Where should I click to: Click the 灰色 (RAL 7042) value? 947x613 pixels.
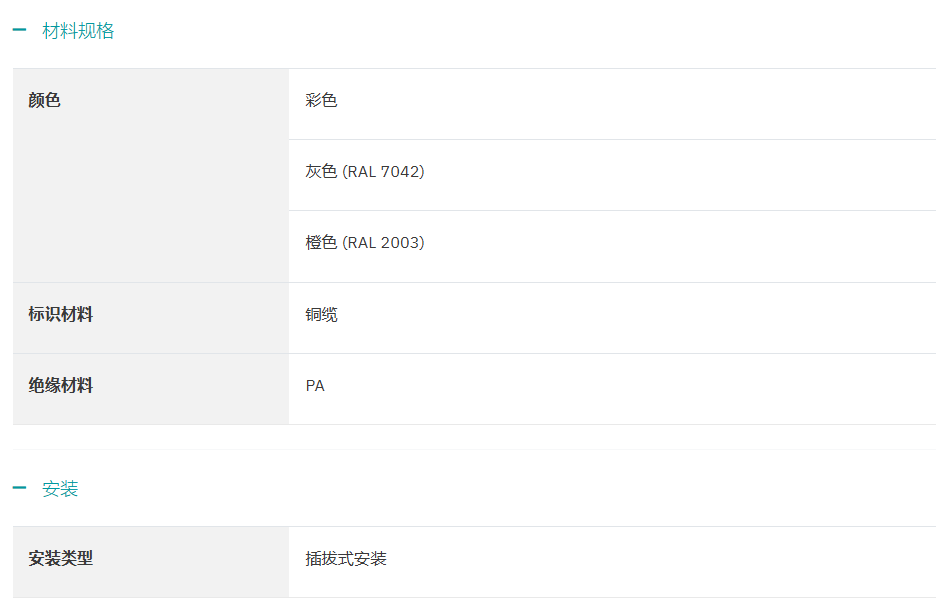365,172
